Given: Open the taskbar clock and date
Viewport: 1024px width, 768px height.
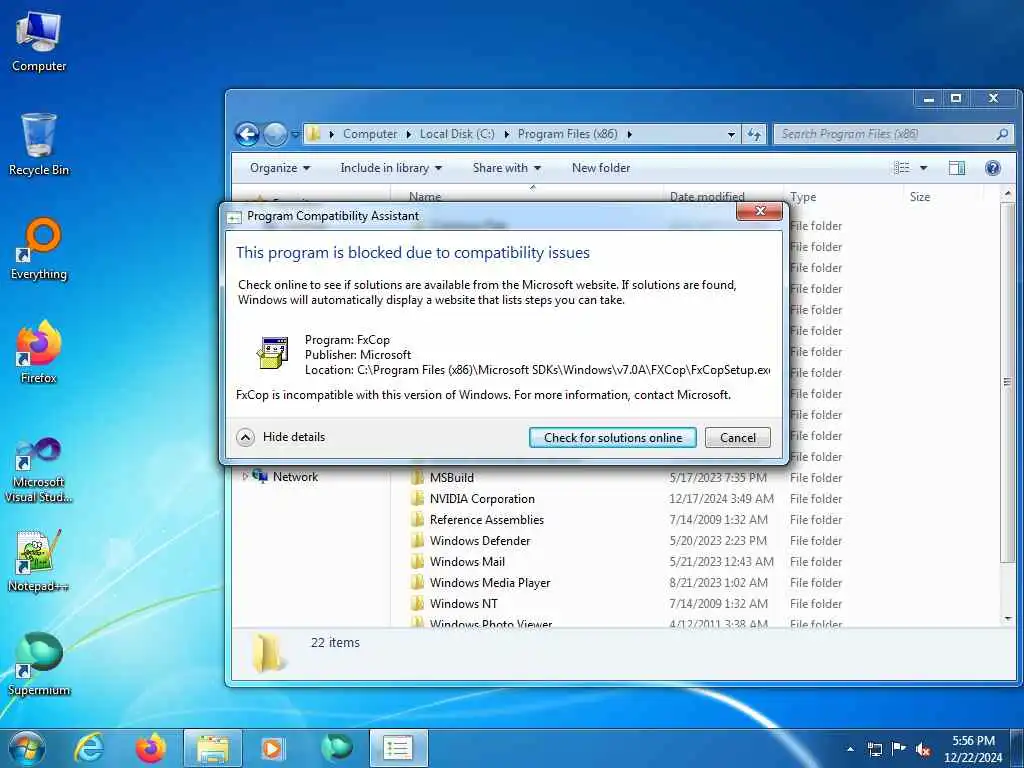Looking at the screenshot, I should (973, 749).
